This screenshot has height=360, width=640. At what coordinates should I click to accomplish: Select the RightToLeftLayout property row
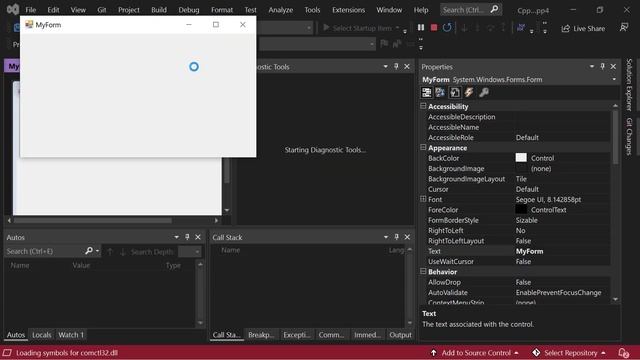click(x=515, y=241)
